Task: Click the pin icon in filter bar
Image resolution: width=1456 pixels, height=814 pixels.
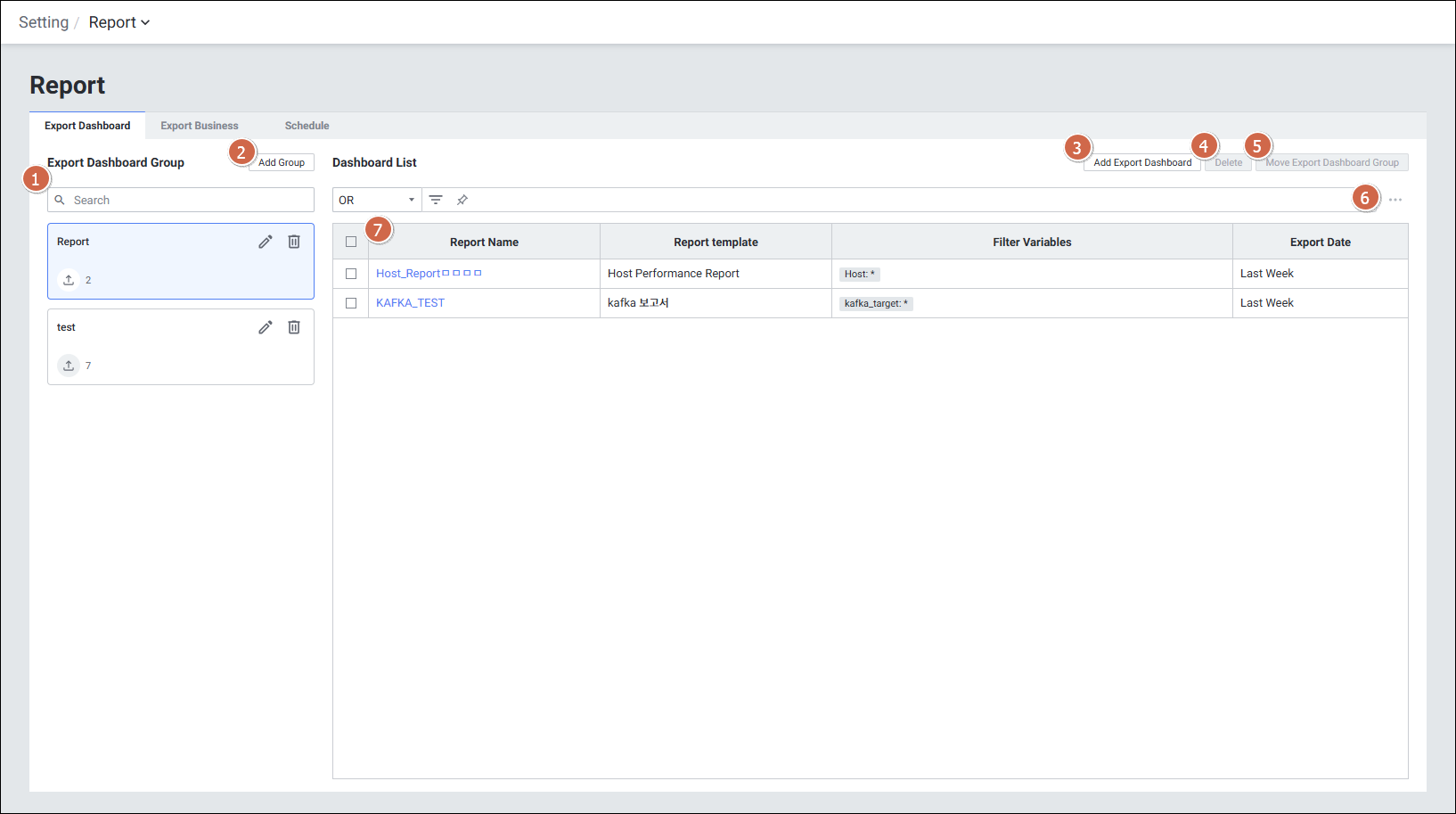Action: click(x=462, y=200)
